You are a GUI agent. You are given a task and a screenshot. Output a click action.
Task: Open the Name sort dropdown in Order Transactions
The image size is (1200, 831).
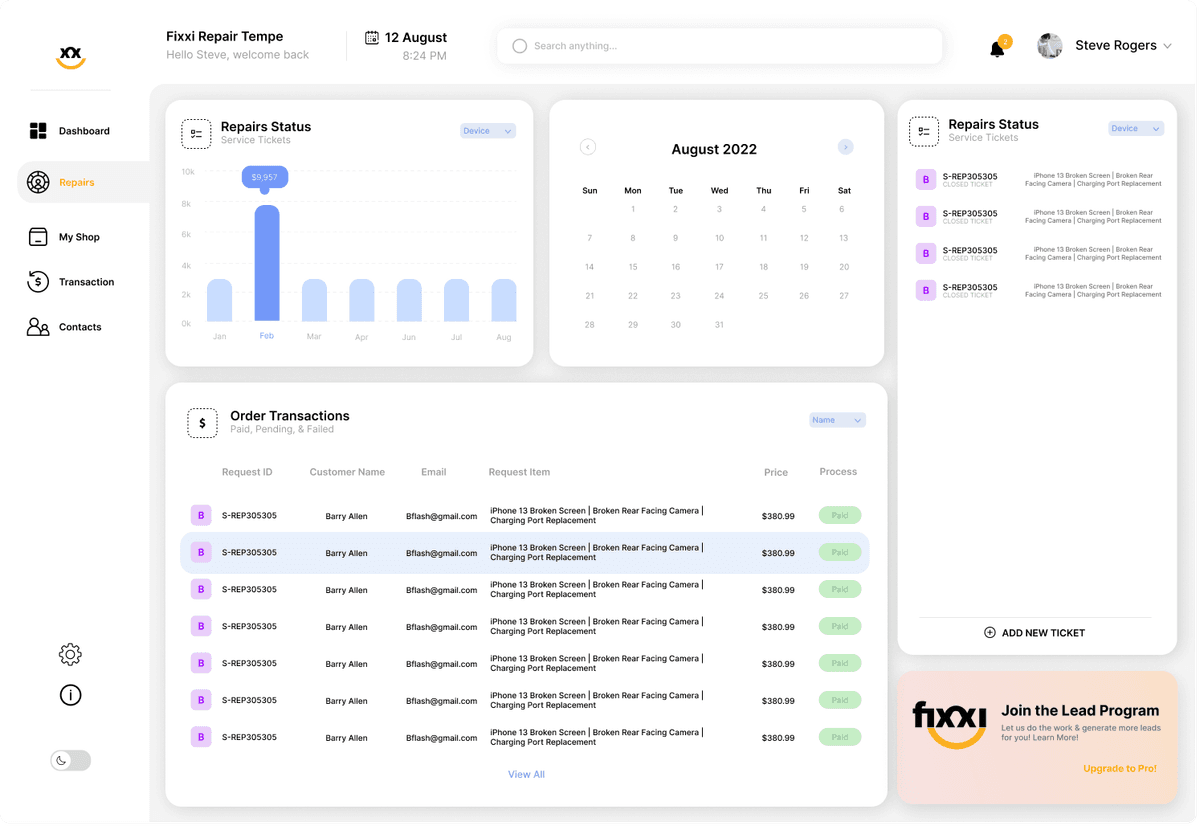click(x=837, y=420)
